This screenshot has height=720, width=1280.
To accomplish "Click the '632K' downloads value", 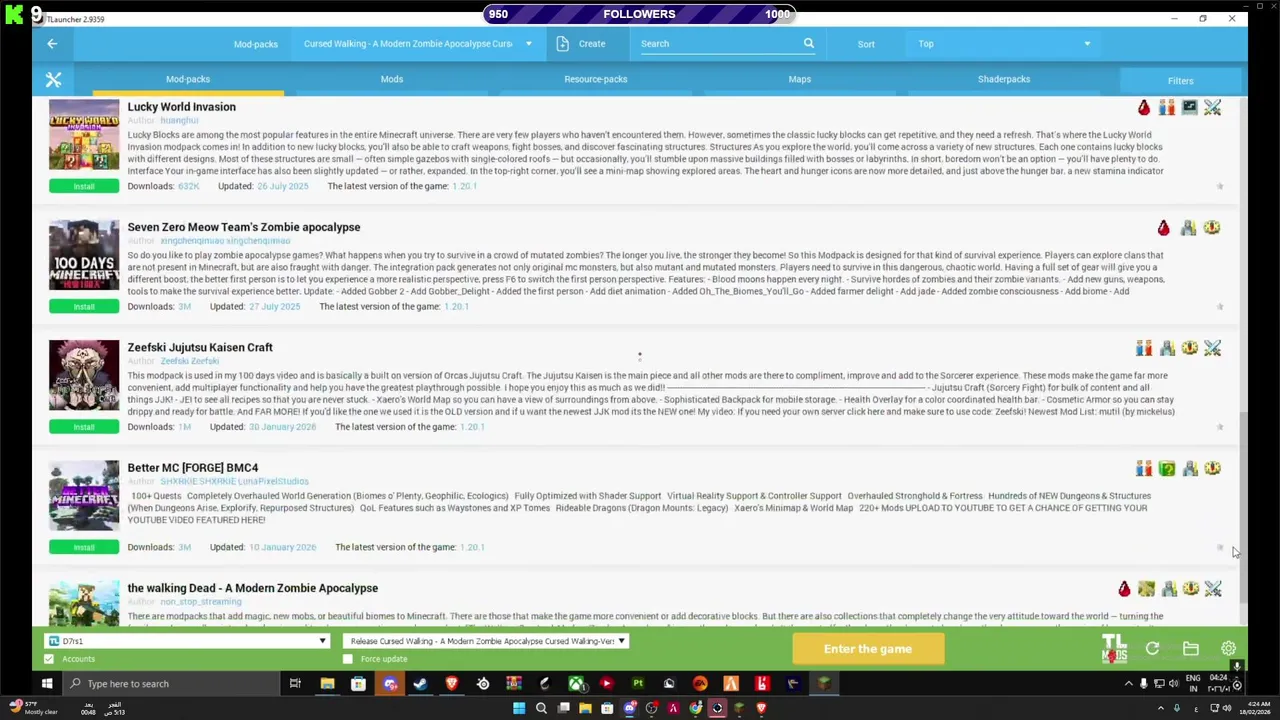I will click(x=188, y=186).
